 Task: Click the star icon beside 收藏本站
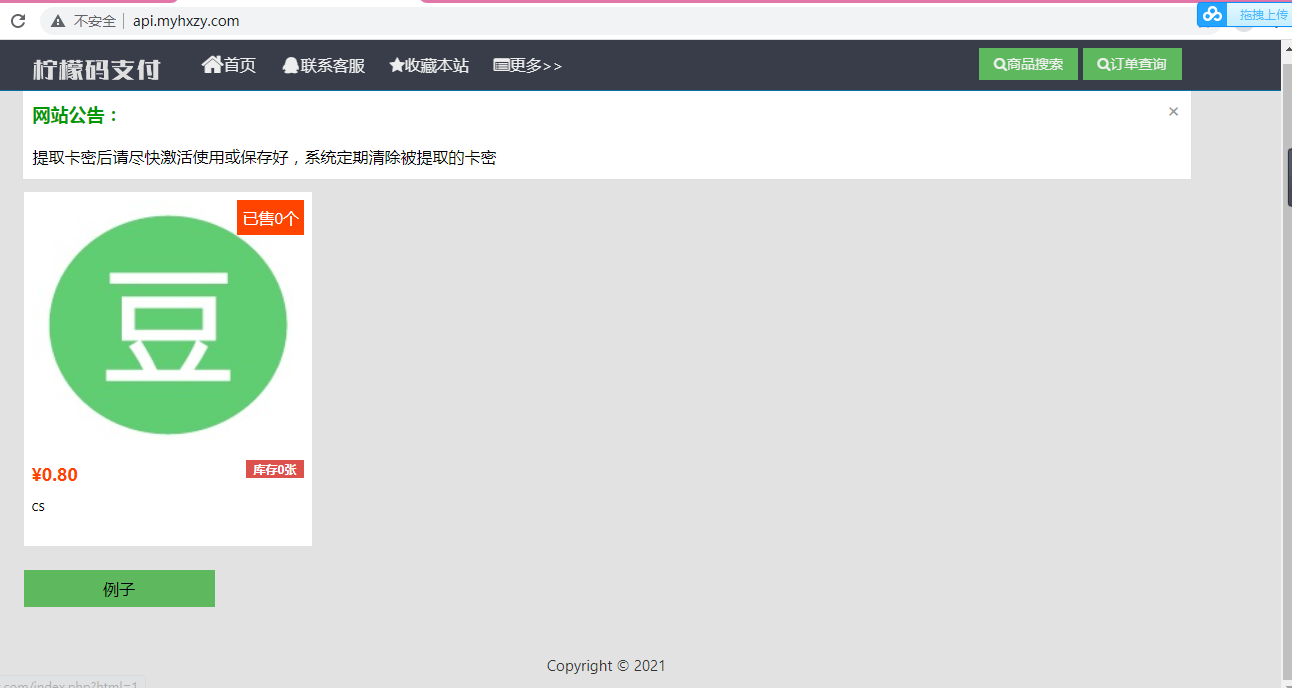(397, 66)
